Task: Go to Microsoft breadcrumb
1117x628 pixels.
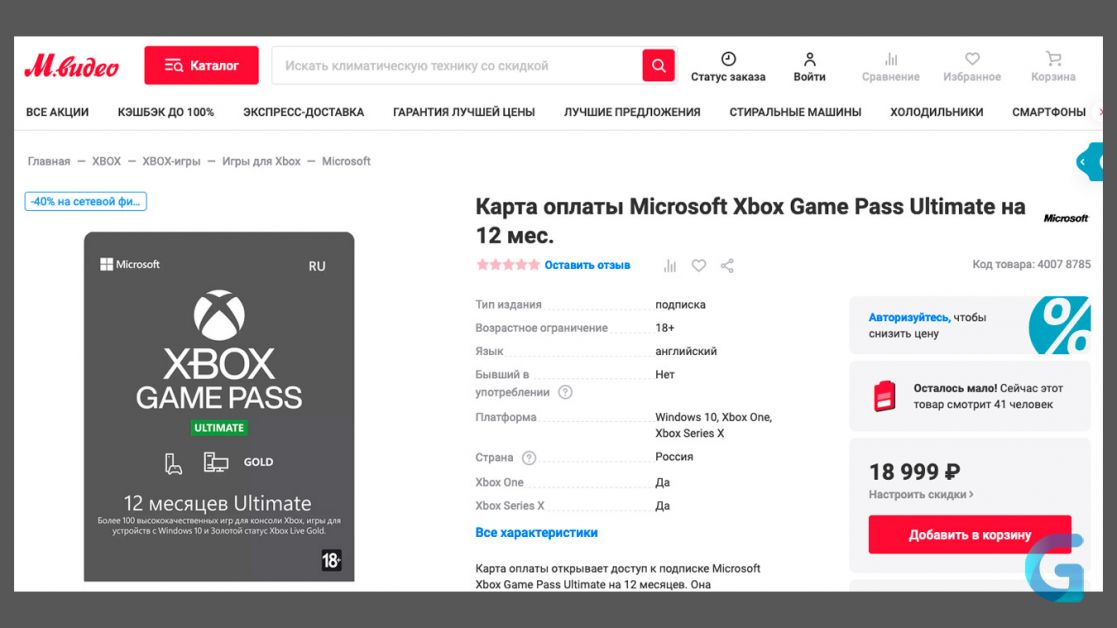Action: [346, 161]
